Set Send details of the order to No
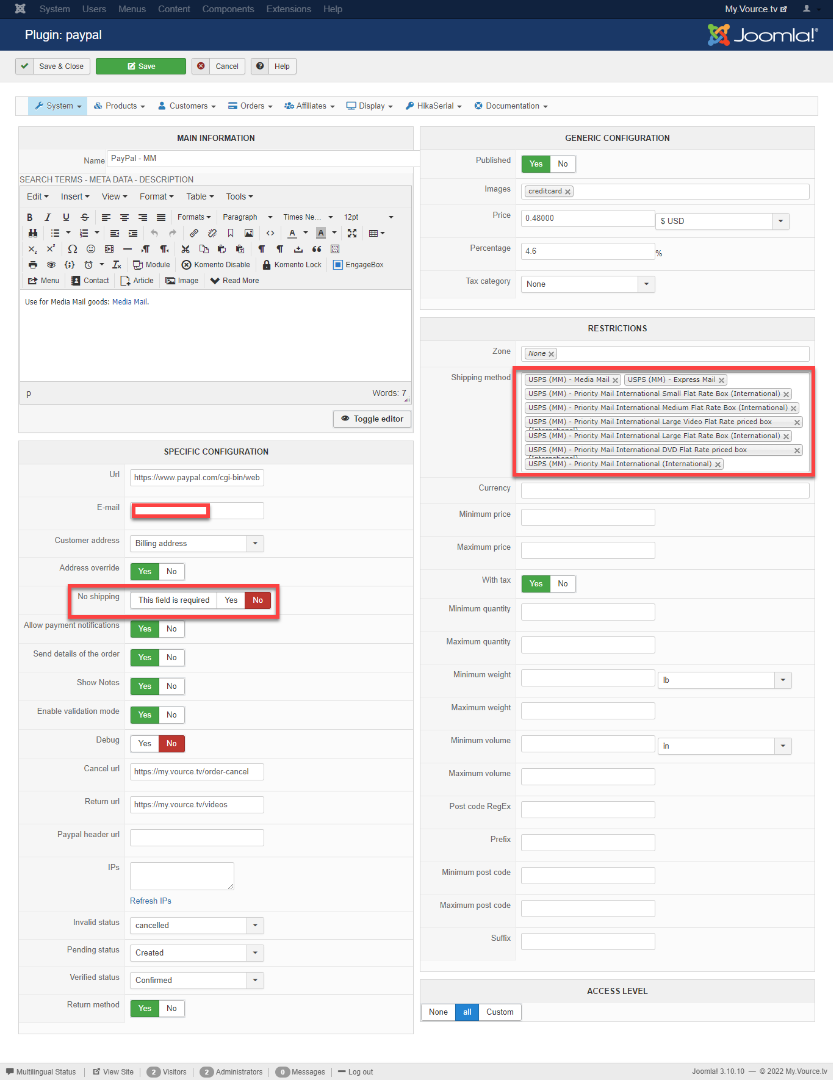Viewport: 833px width, 1080px height. tap(172, 658)
